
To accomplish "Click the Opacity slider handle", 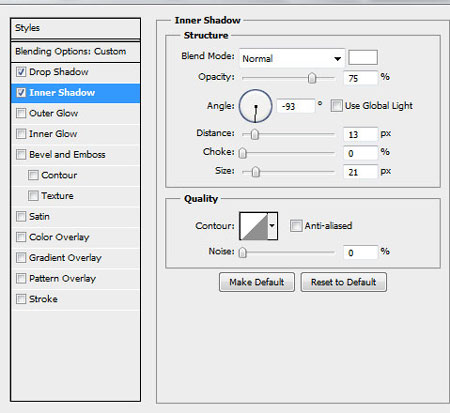I will (x=312, y=78).
